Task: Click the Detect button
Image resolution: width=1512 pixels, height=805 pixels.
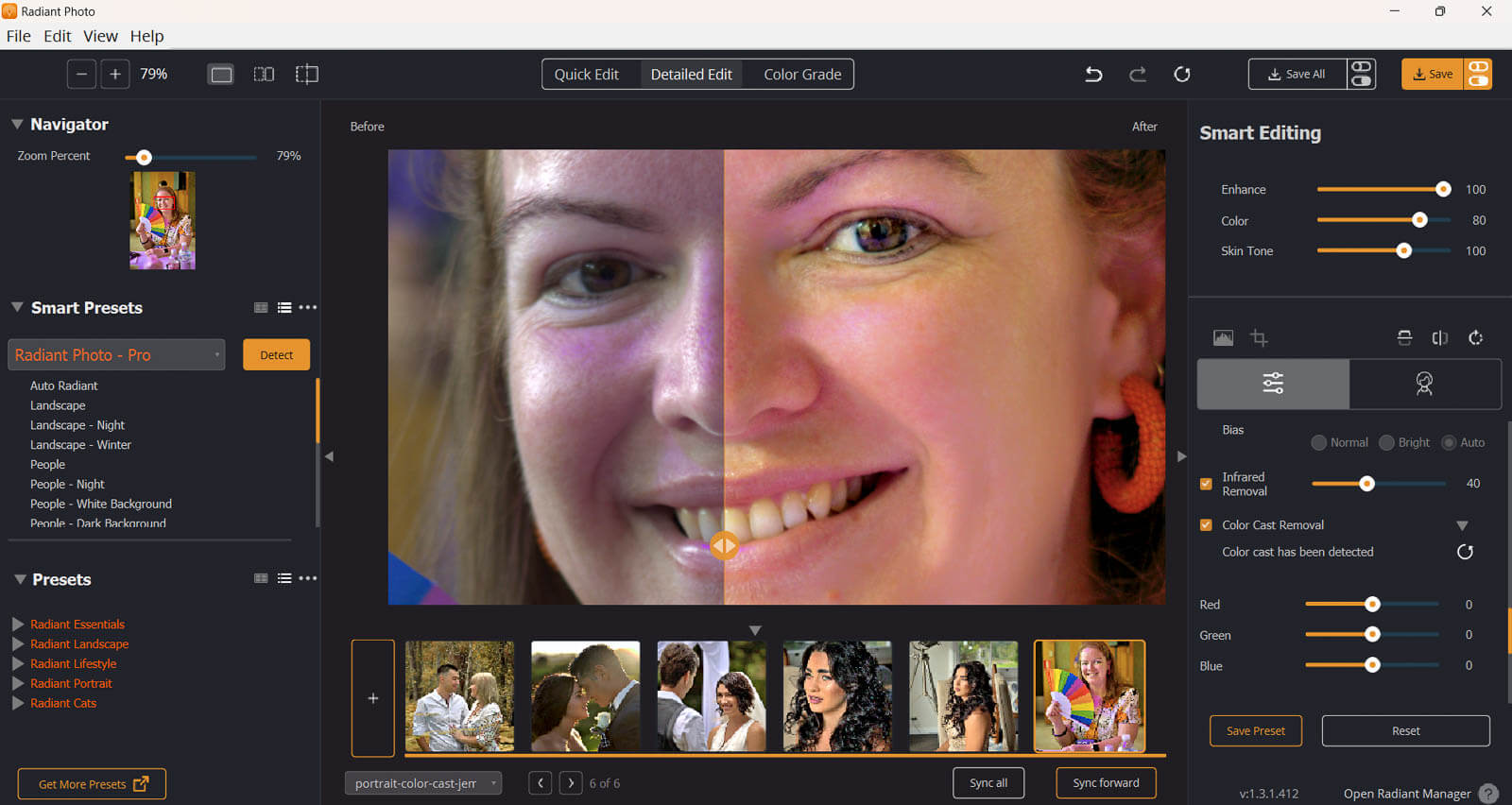Action: tap(276, 355)
